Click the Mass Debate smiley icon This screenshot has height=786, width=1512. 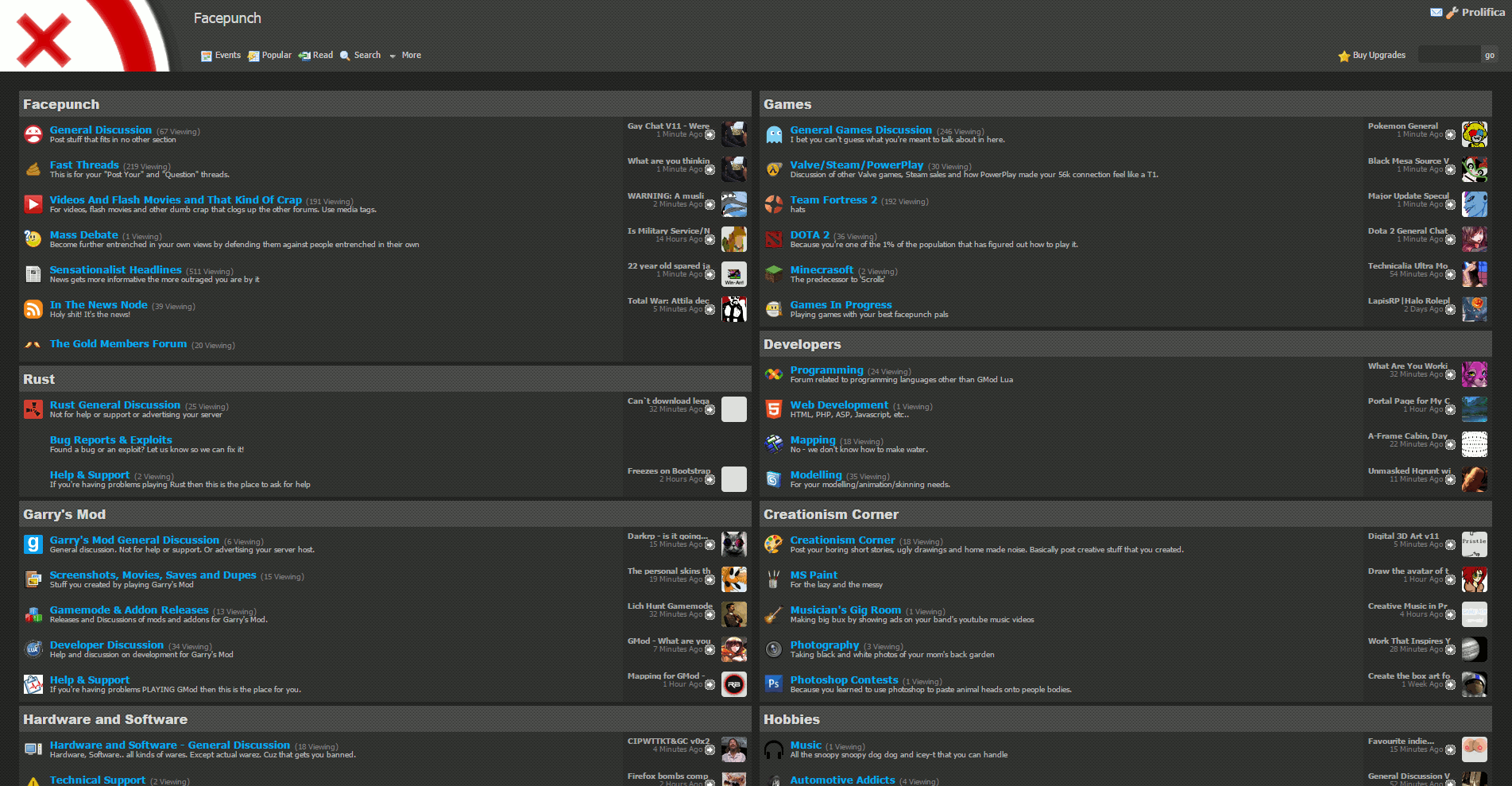pos(33,239)
